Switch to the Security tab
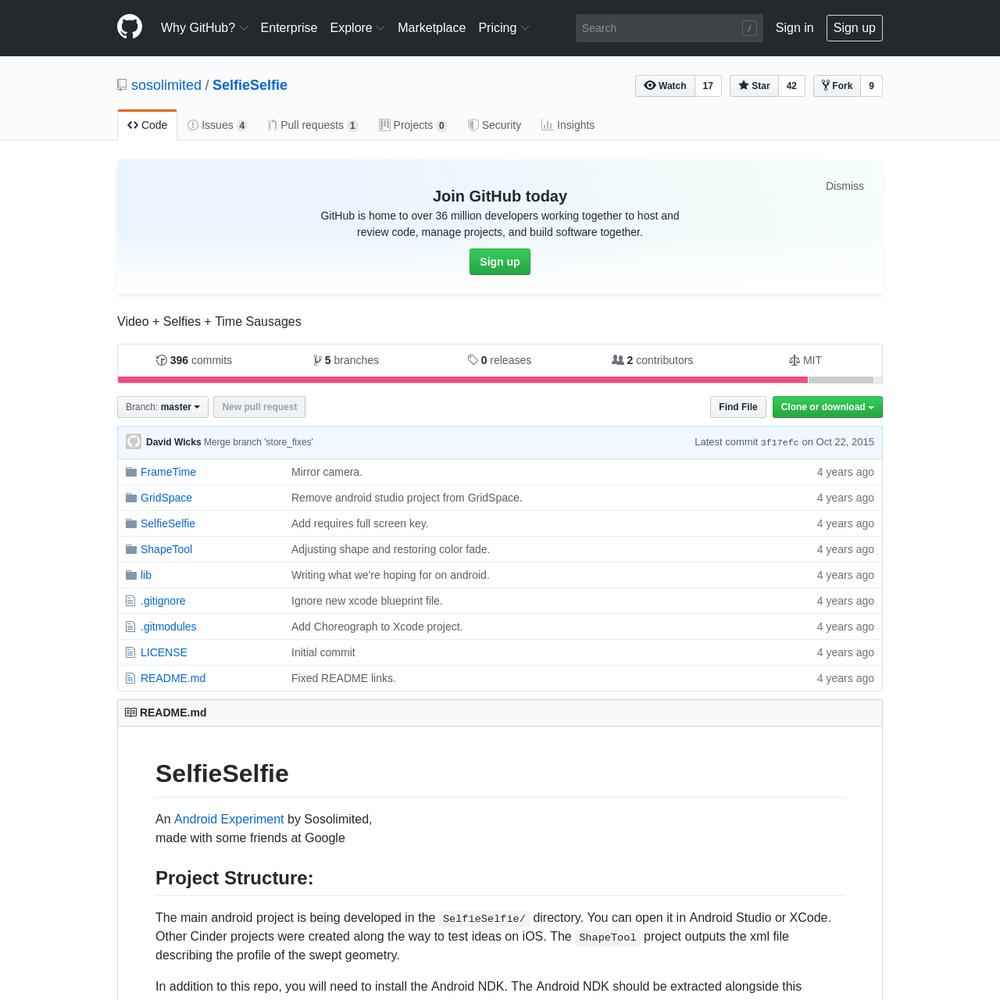 pyautogui.click(x=494, y=125)
